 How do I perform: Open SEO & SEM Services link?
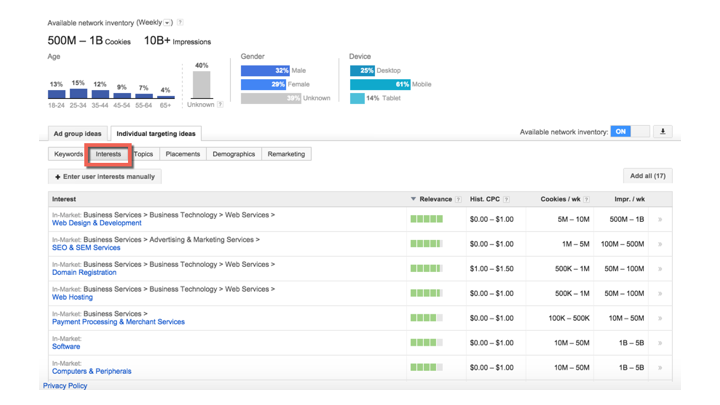(86, 248)
